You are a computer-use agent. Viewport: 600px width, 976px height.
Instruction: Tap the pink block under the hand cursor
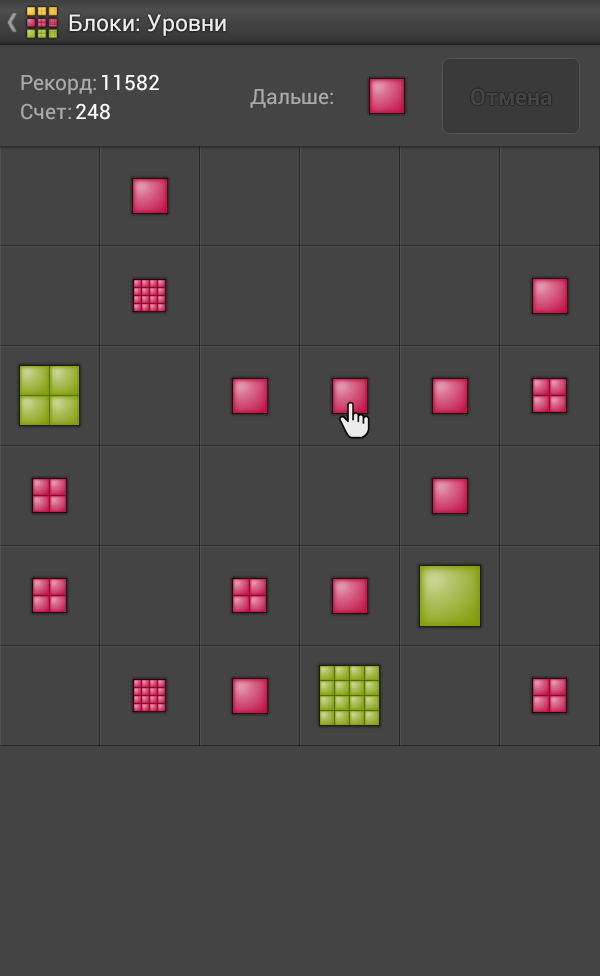[350, 395]
